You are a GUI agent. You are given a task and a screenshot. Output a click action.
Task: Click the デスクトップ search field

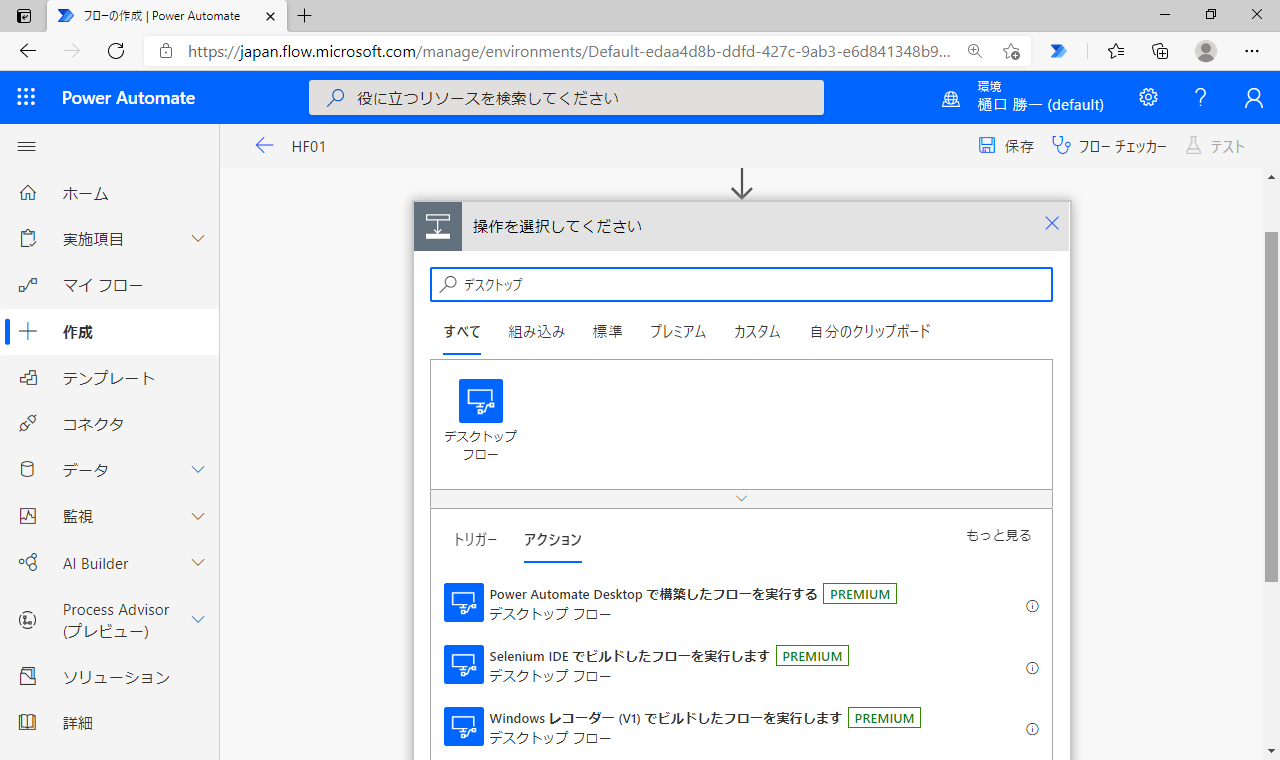741,284
